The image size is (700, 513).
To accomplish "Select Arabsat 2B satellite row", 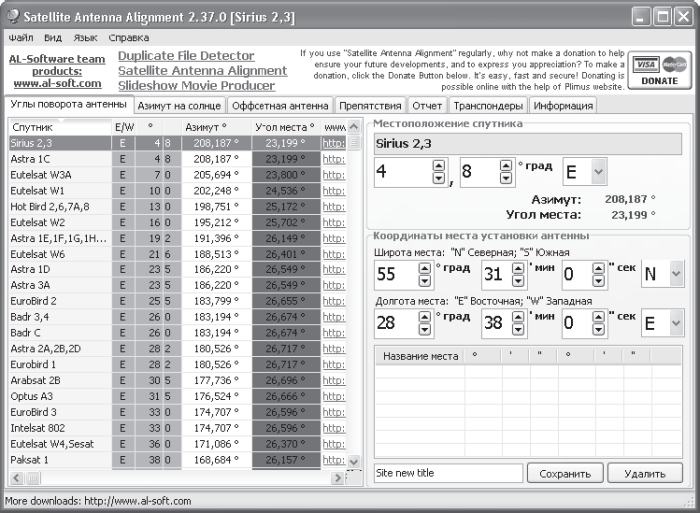I will (177, 380).
